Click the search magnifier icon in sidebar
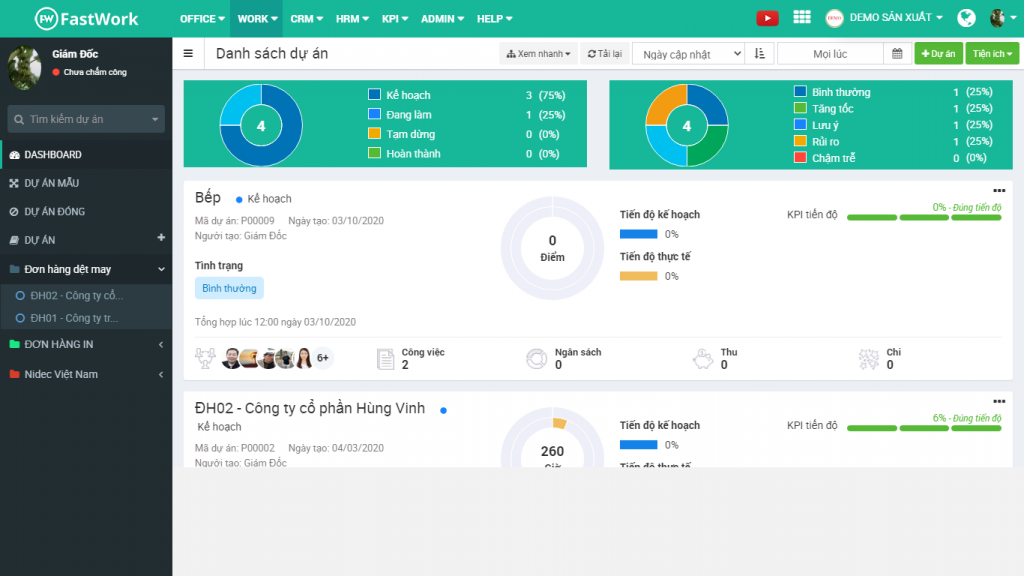The width and height of the screenshot is (1024, 576). pos(19,120)
